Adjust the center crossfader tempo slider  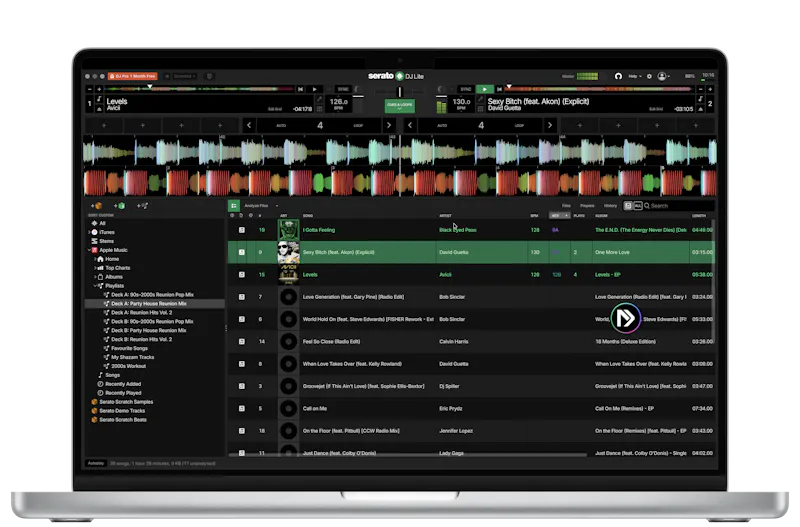click(x=399, y=91)
